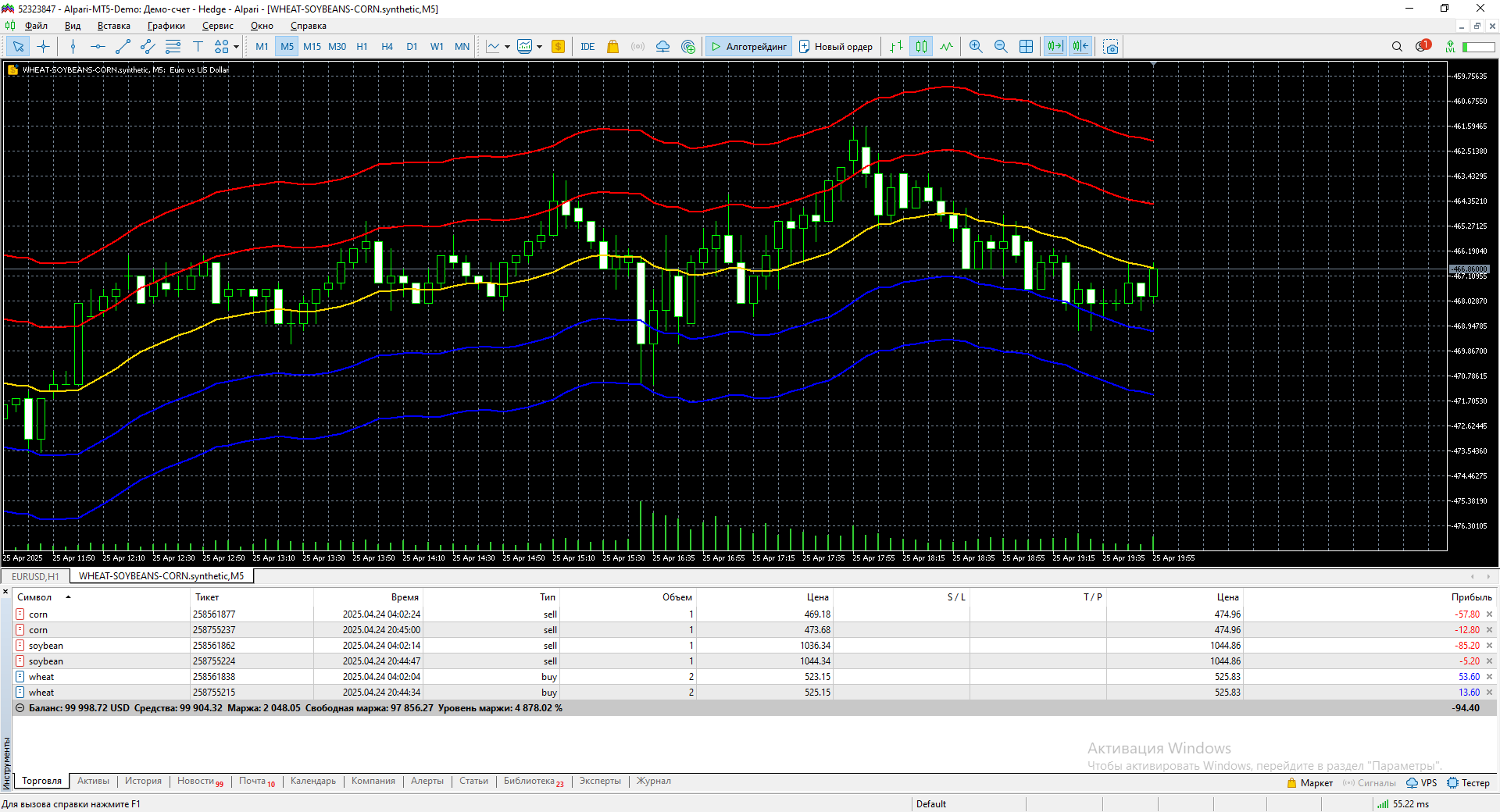Viewport: 1500px width, 812px height.
Task: Switch to the EURUSD,H1 chart tab
Action: [x=35, y=576]
